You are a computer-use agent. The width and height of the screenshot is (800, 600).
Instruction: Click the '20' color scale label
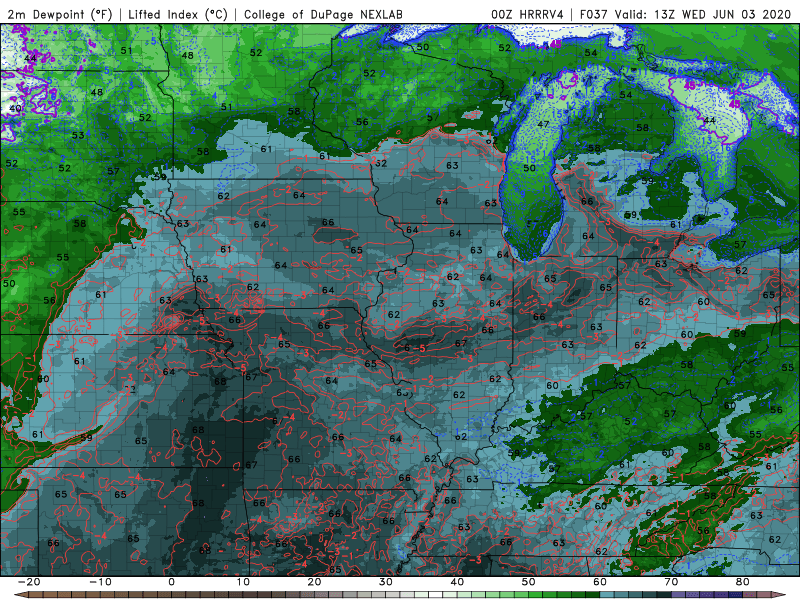tap(314, 582)
